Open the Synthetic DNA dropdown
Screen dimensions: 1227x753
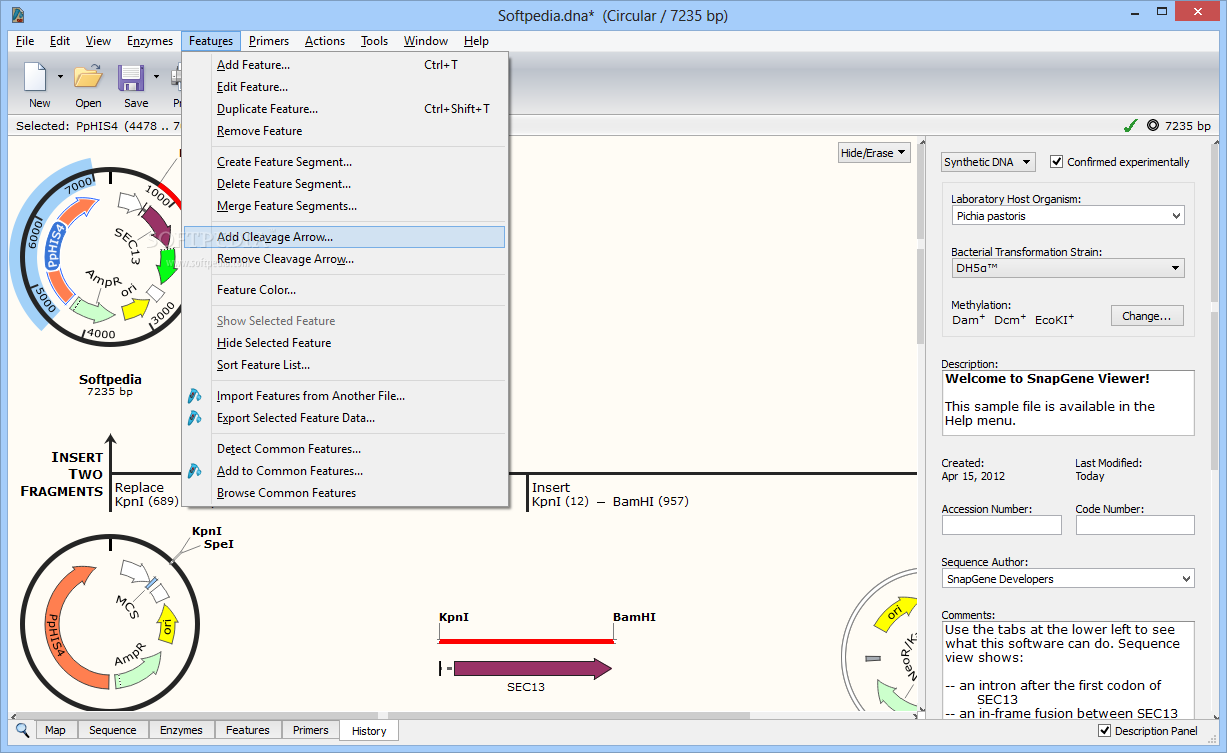(x=989, y=162)
